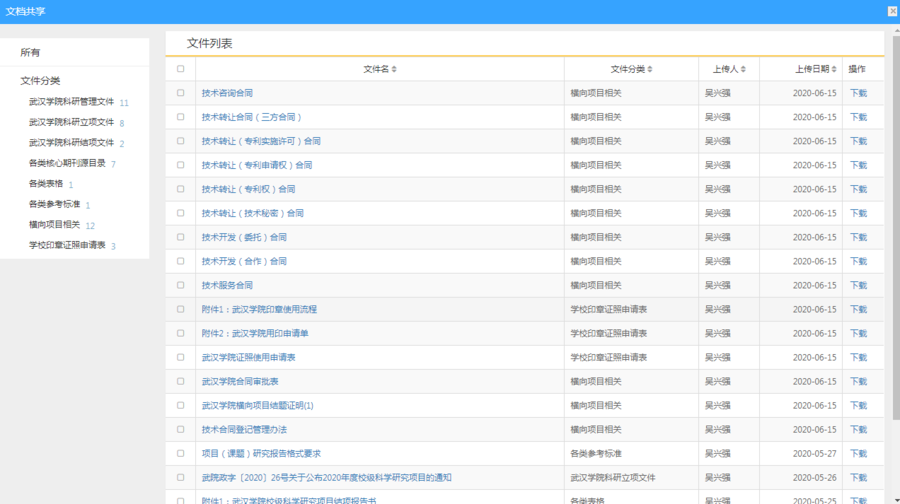This screenshot has width=900, height=504.
Task: Show 所有 files in sidebar
Action: point(30,52)
